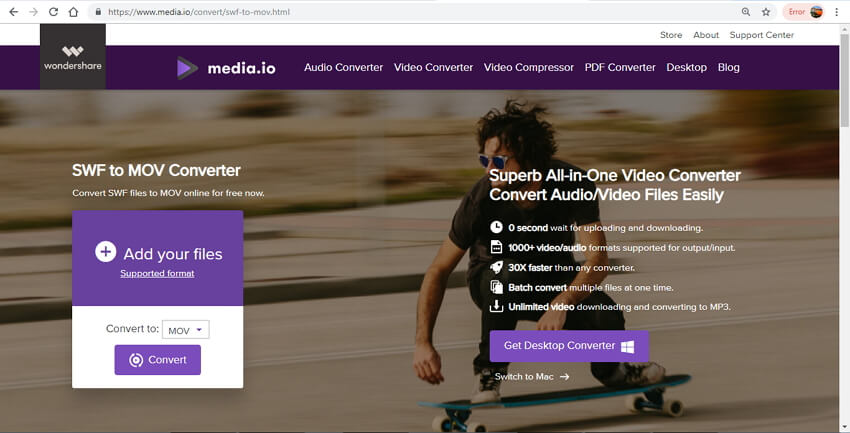
Task: Click the clock icon beside 0 second wait
Action: pos(497,227)
